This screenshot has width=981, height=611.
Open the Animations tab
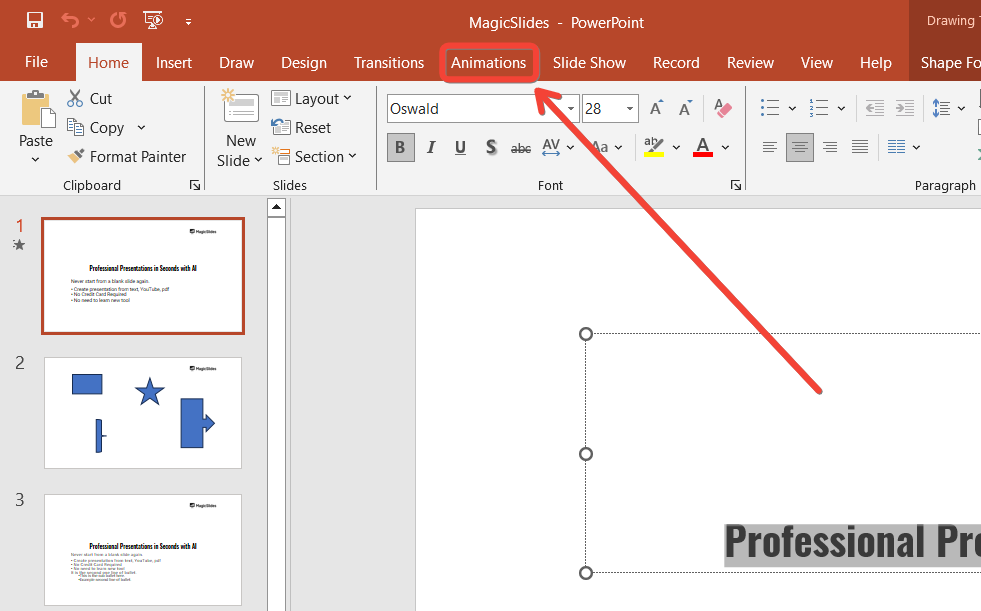coord(489,62)
